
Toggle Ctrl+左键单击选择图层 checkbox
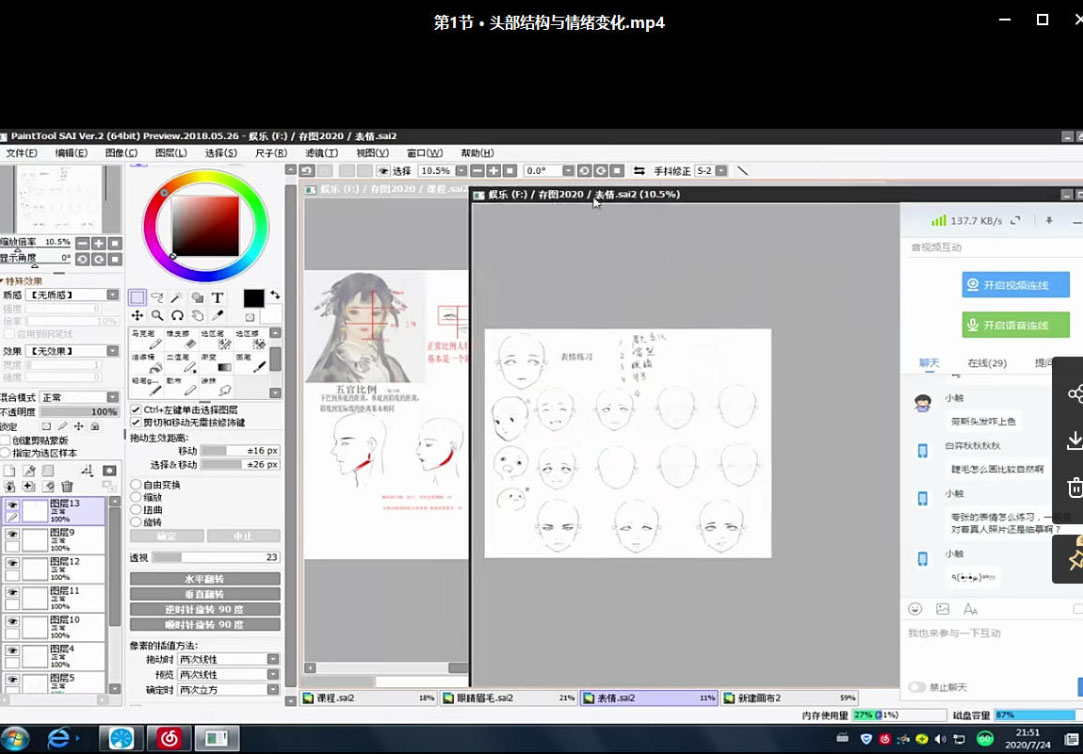[x=136, y=409]
